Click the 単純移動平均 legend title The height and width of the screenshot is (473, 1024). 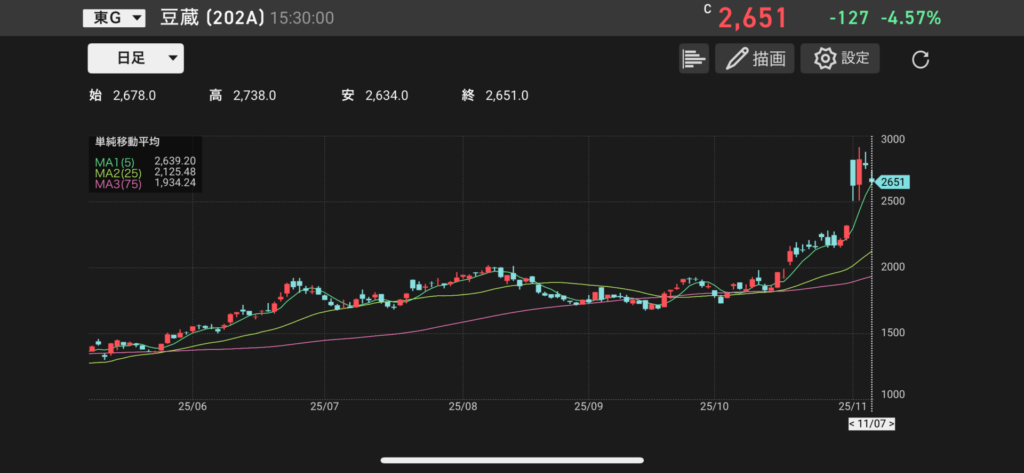[127, 142]
